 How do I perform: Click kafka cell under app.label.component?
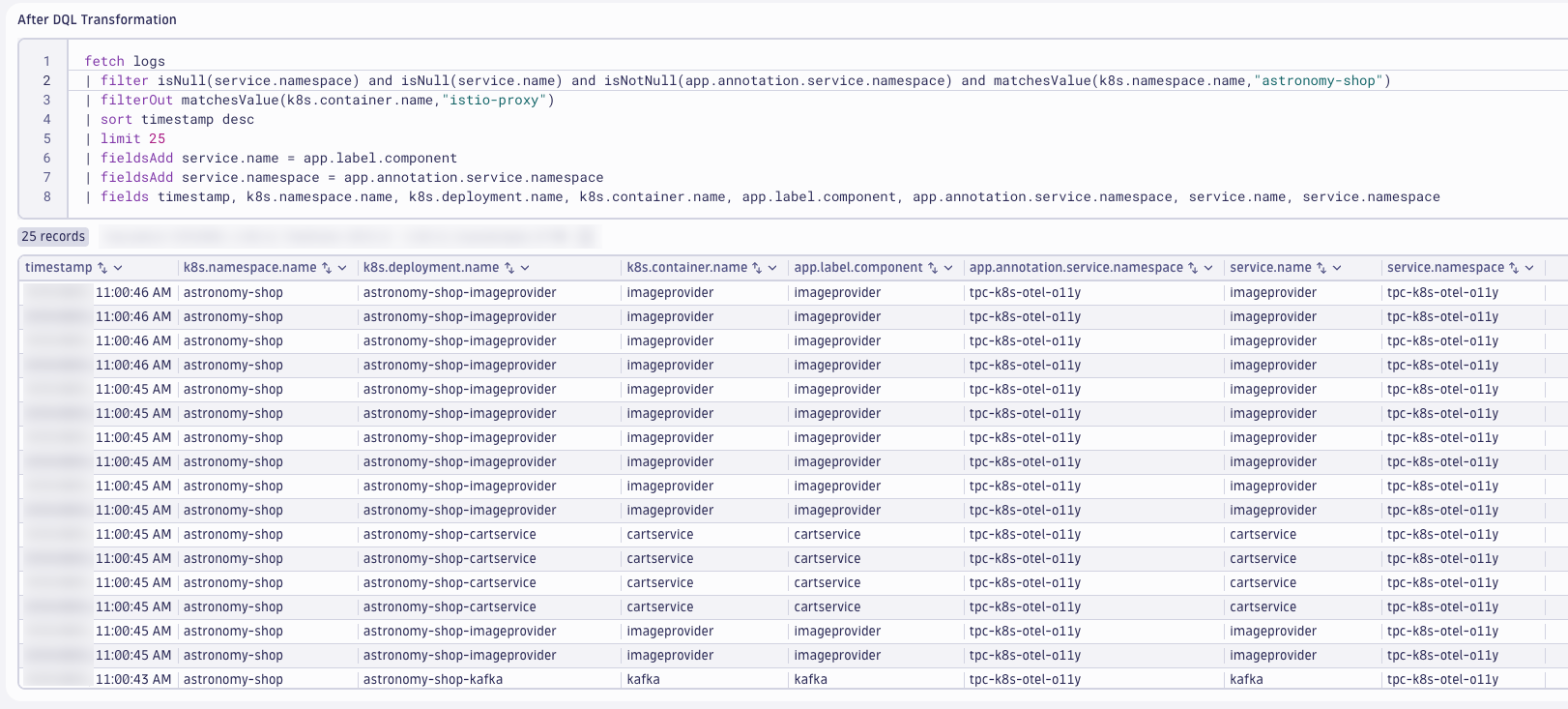click(810, 679)
